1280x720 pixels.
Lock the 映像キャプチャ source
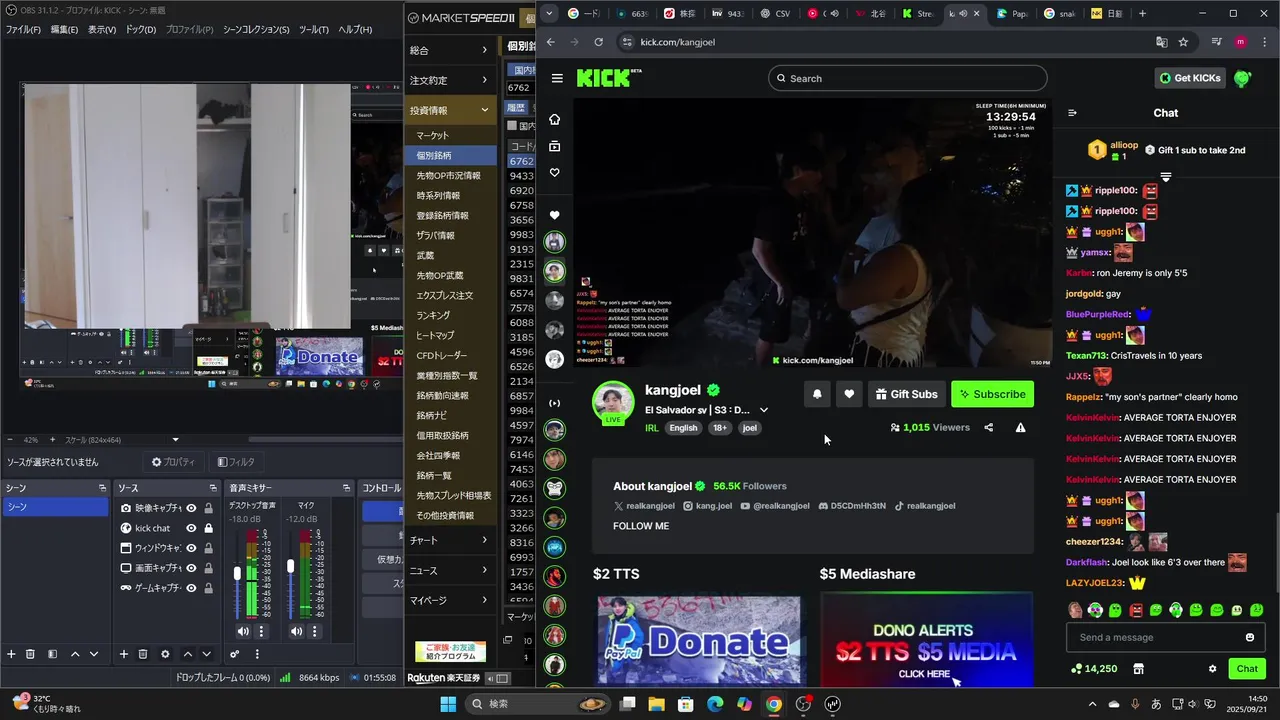click(x=208, y=508)
